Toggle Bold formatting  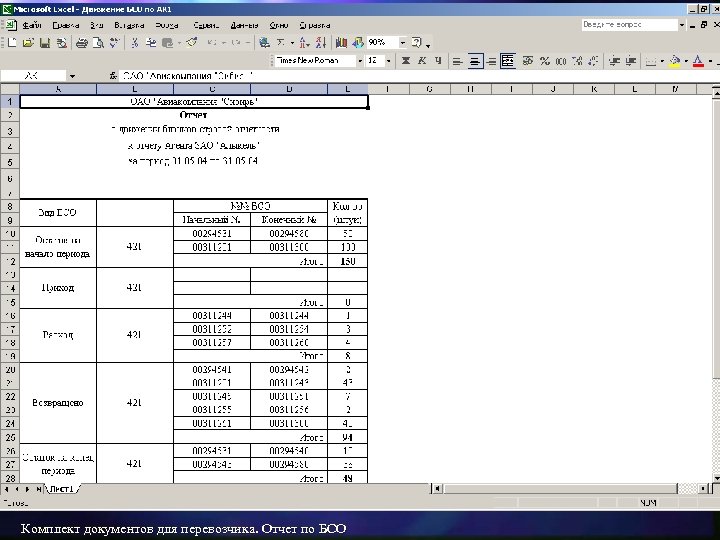405,61
